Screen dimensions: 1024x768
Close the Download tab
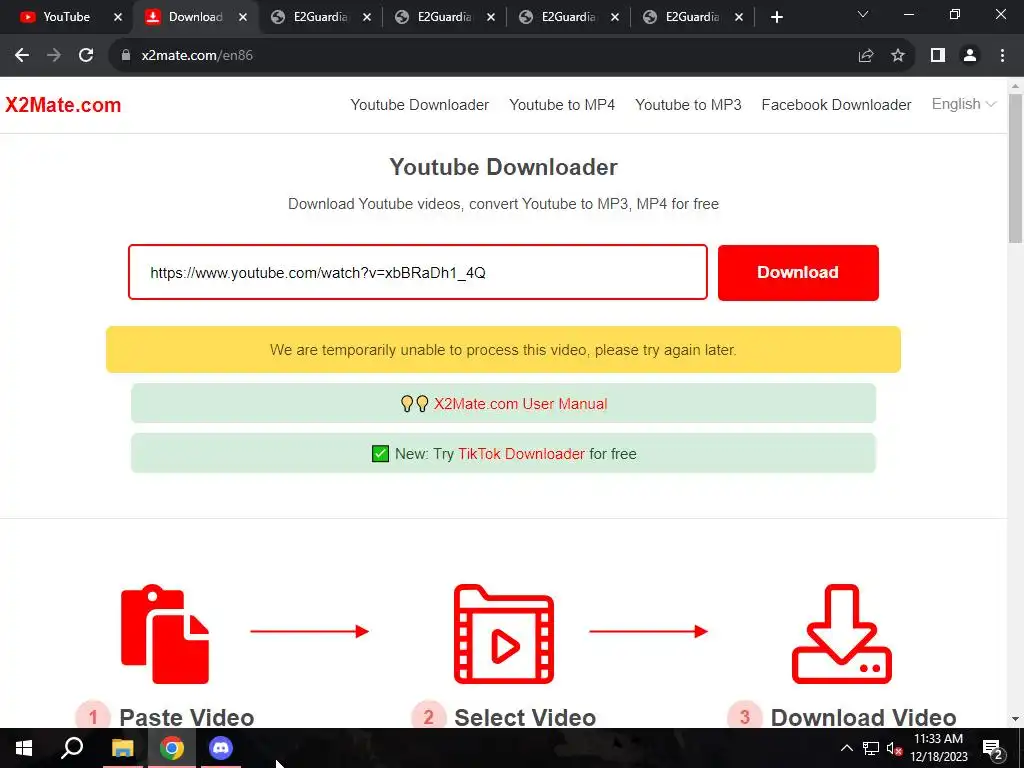[243, 17]
